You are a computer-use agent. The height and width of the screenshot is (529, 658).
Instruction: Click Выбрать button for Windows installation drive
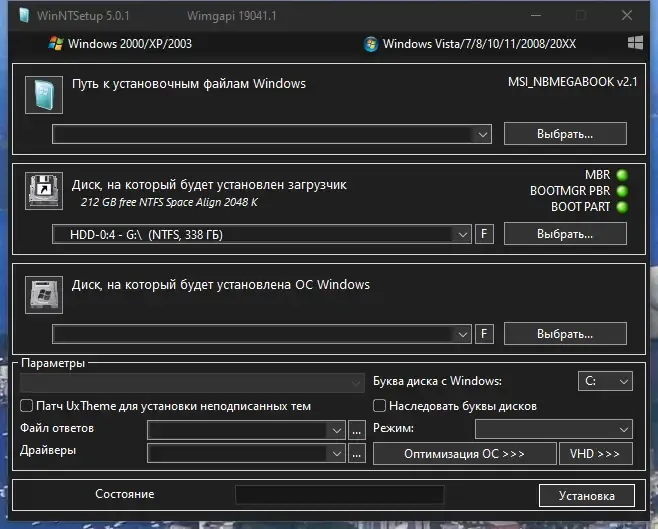click(565, 334)
